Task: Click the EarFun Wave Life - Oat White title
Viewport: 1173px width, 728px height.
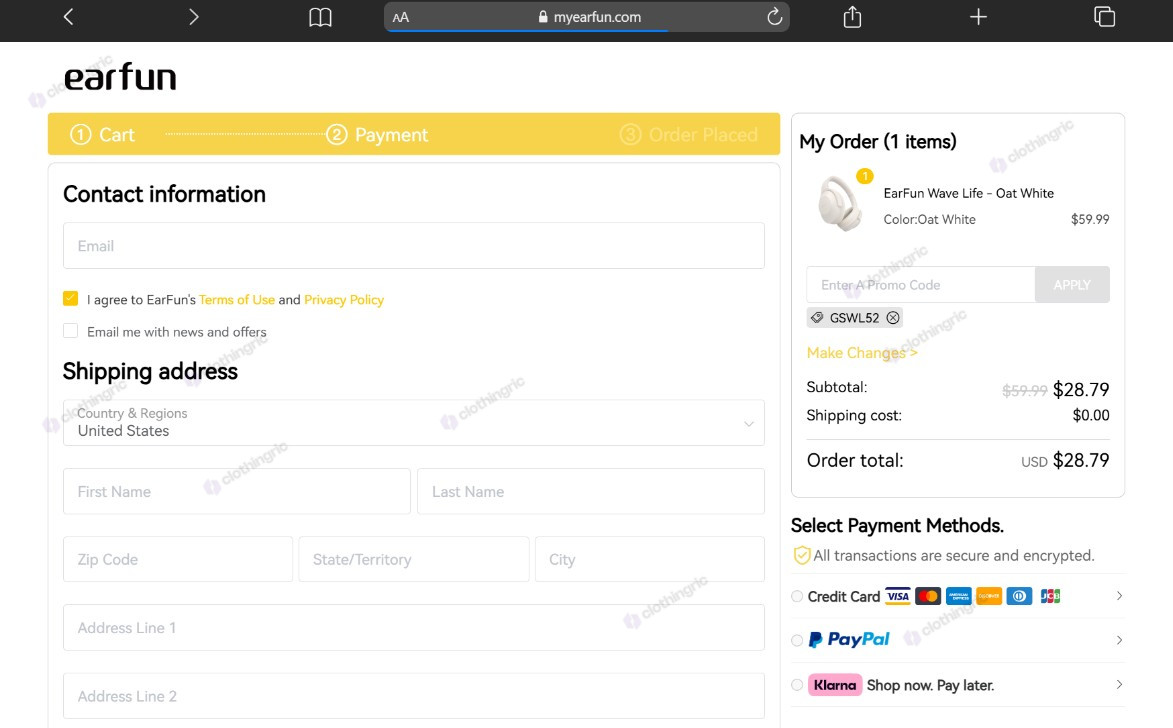Action: [x=969, y=193]
